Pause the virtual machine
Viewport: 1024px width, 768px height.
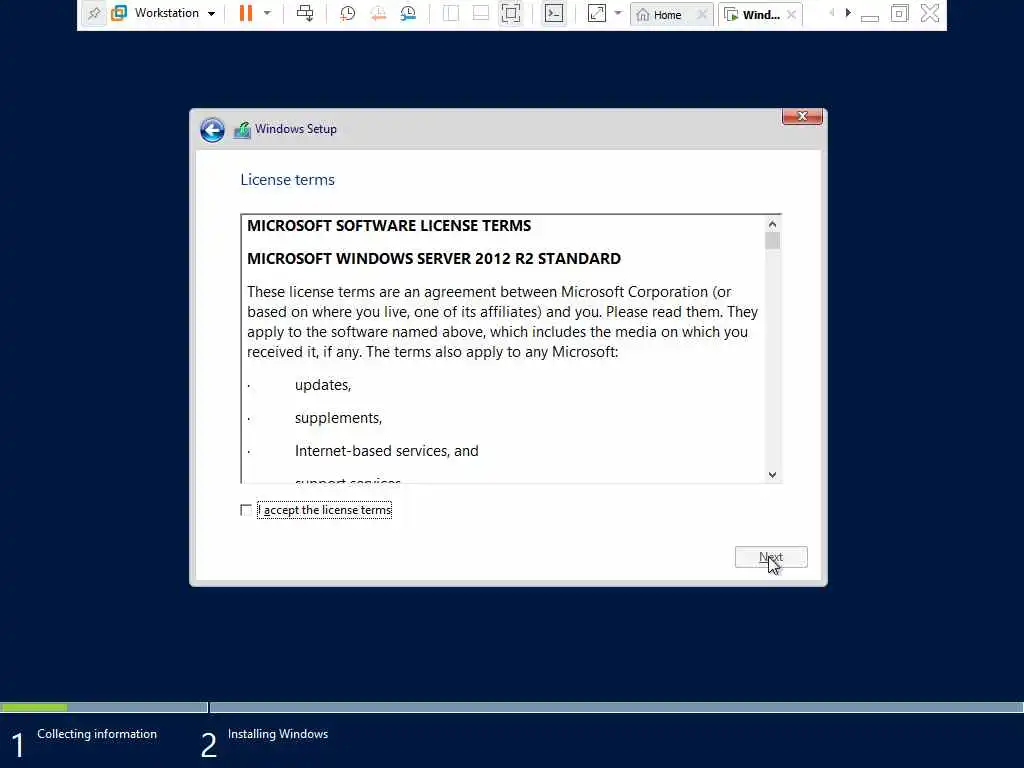[x=246, y=13]
